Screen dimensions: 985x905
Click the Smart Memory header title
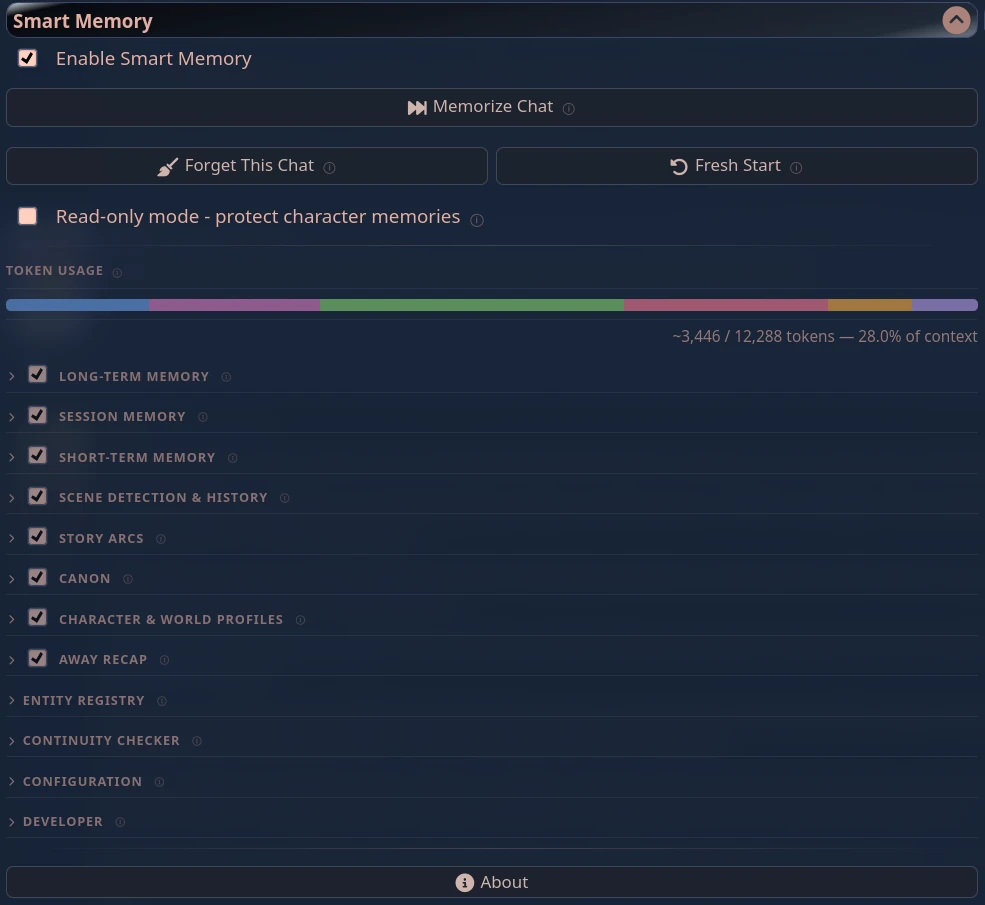pyautogui.click(x=83, y=21)
